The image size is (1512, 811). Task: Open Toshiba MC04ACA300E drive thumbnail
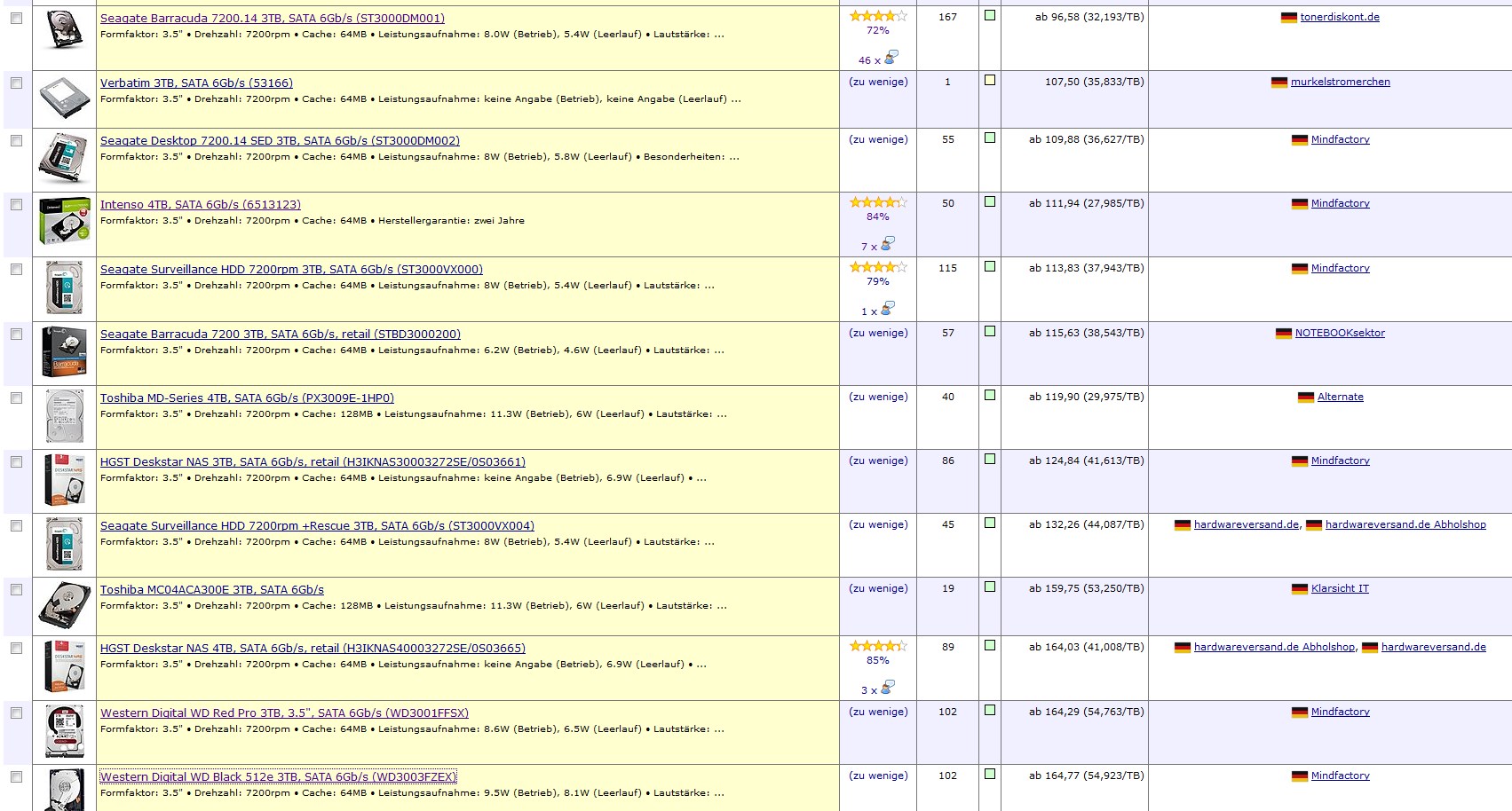pos(64,605)
